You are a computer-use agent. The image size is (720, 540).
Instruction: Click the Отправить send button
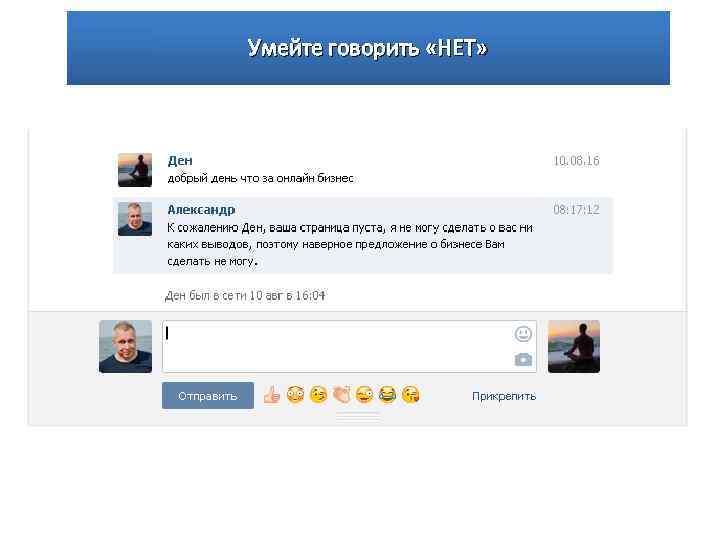coord(208,396)
